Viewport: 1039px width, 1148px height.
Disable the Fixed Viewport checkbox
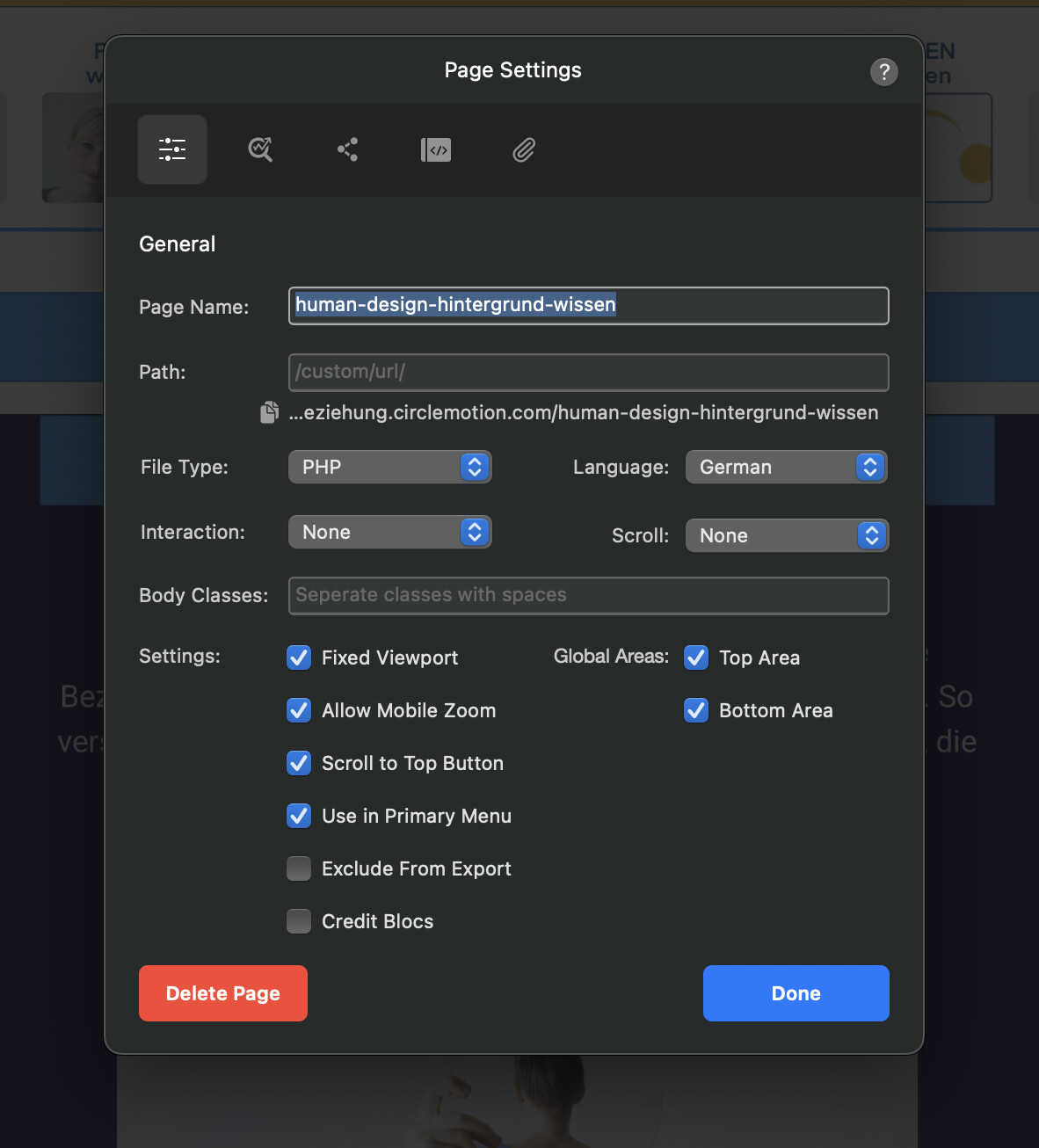pyautogui.click(x=299, y=658)
